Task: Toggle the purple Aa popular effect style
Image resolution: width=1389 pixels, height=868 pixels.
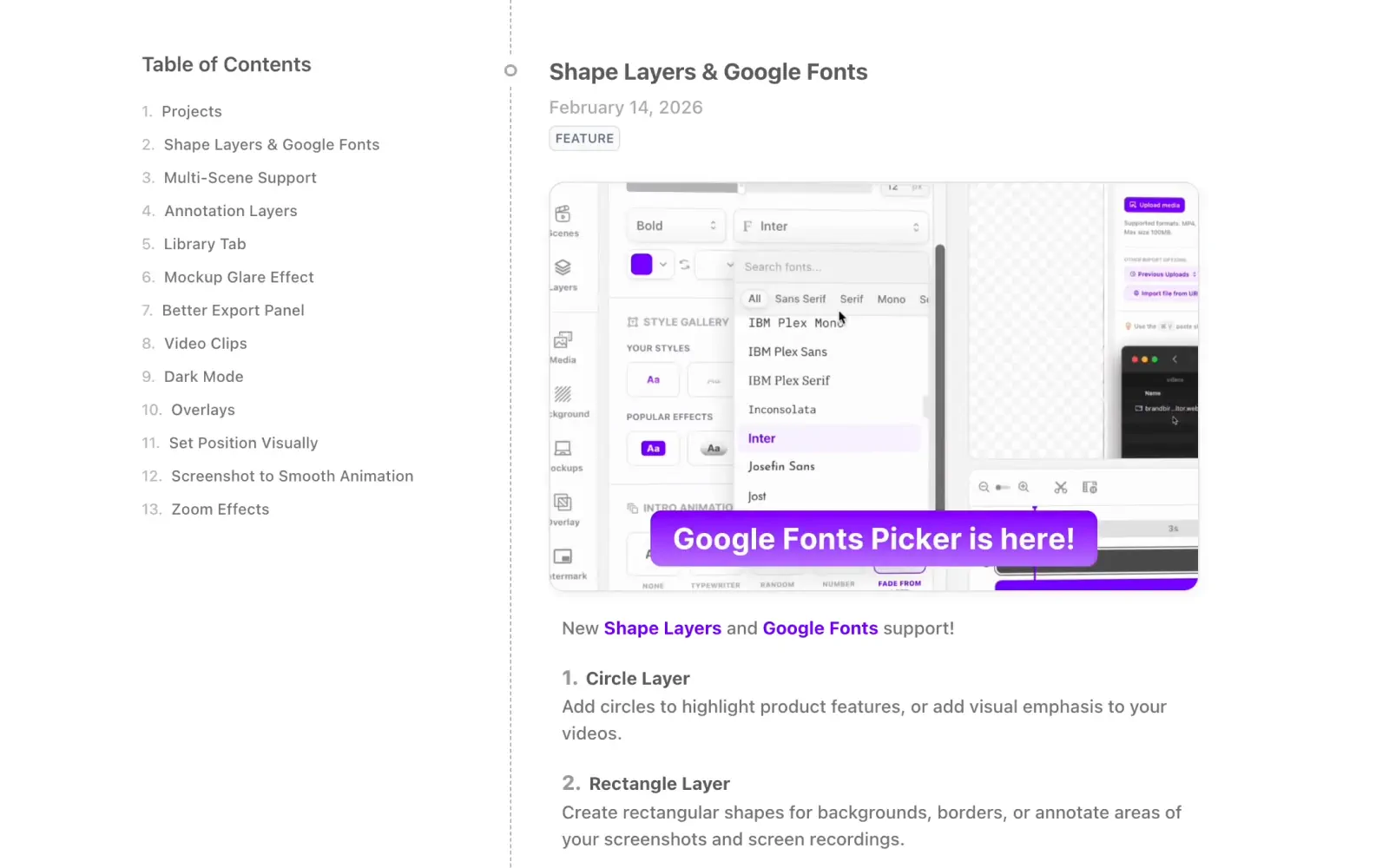Action: point(652,449)
